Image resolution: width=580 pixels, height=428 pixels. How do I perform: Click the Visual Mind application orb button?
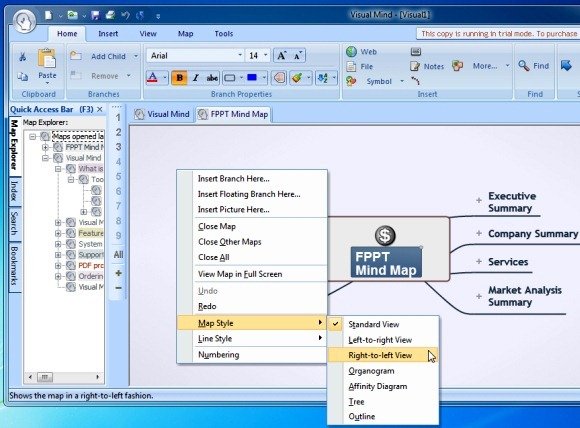[x=24, y=21]
